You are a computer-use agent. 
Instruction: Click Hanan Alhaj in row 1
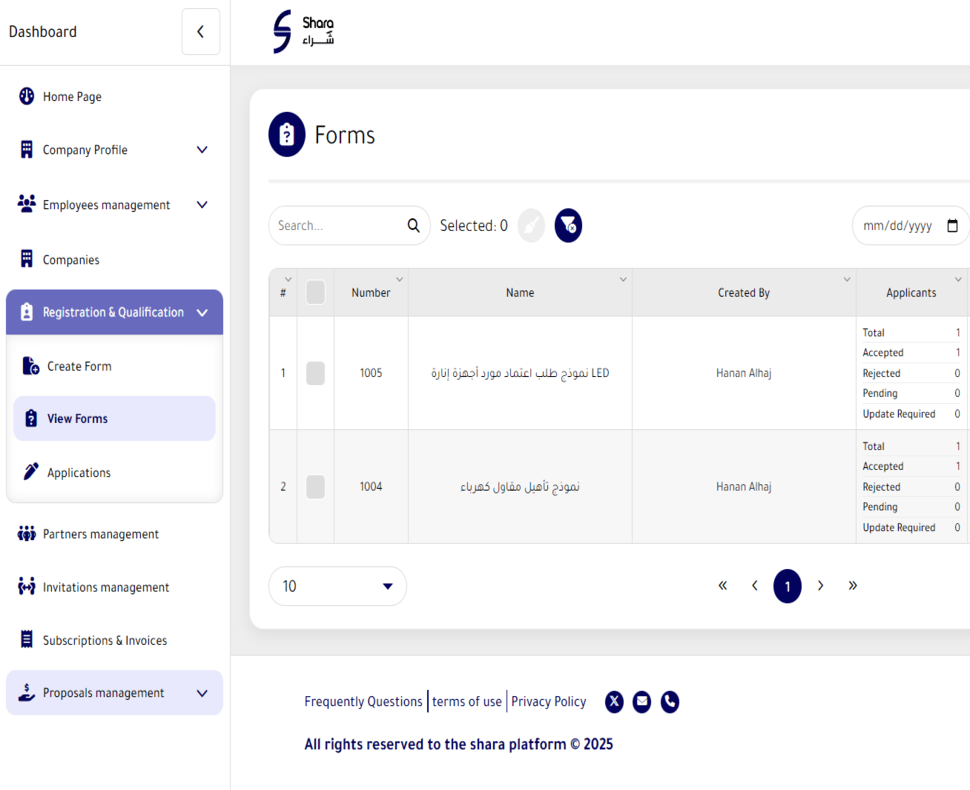[x=744, y=373]
